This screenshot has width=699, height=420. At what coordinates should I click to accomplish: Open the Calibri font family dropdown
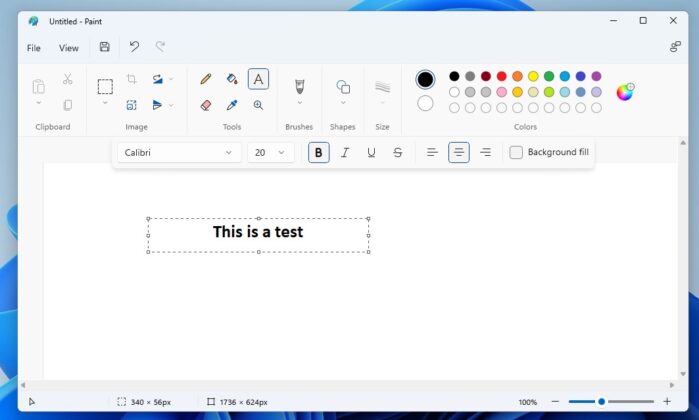179,152
